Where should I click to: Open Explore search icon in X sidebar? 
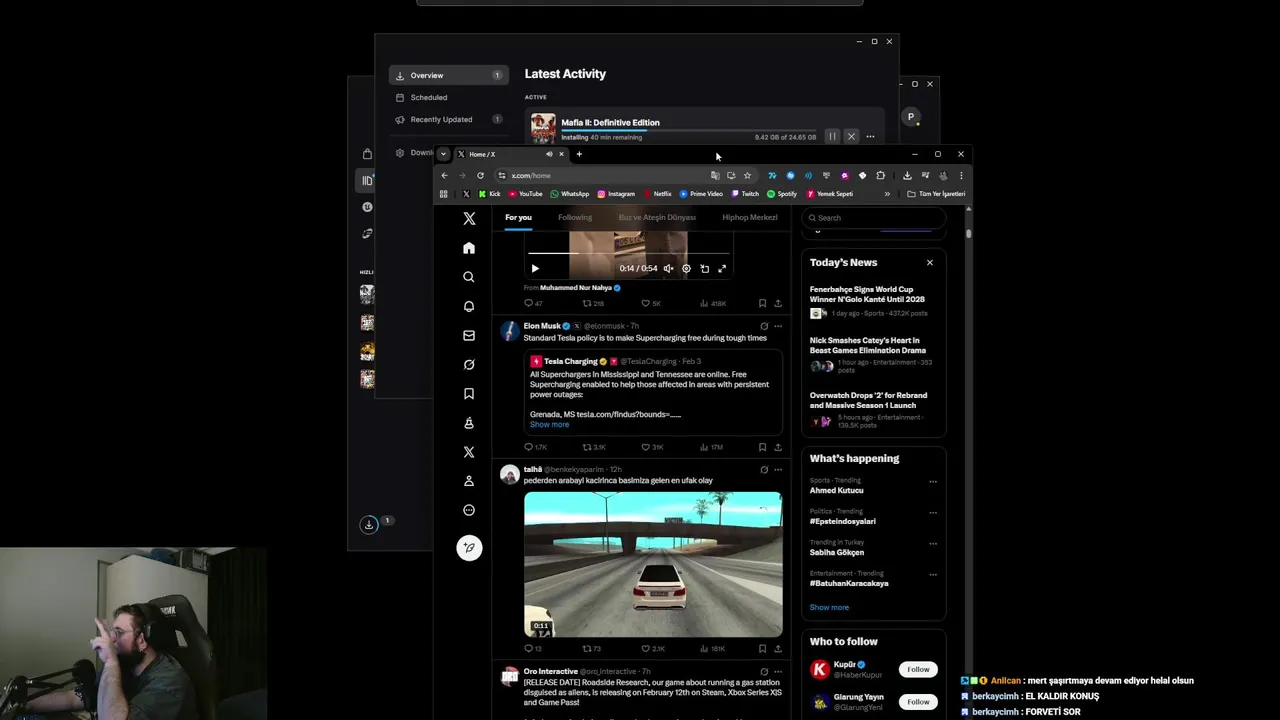tap(469, 277)
